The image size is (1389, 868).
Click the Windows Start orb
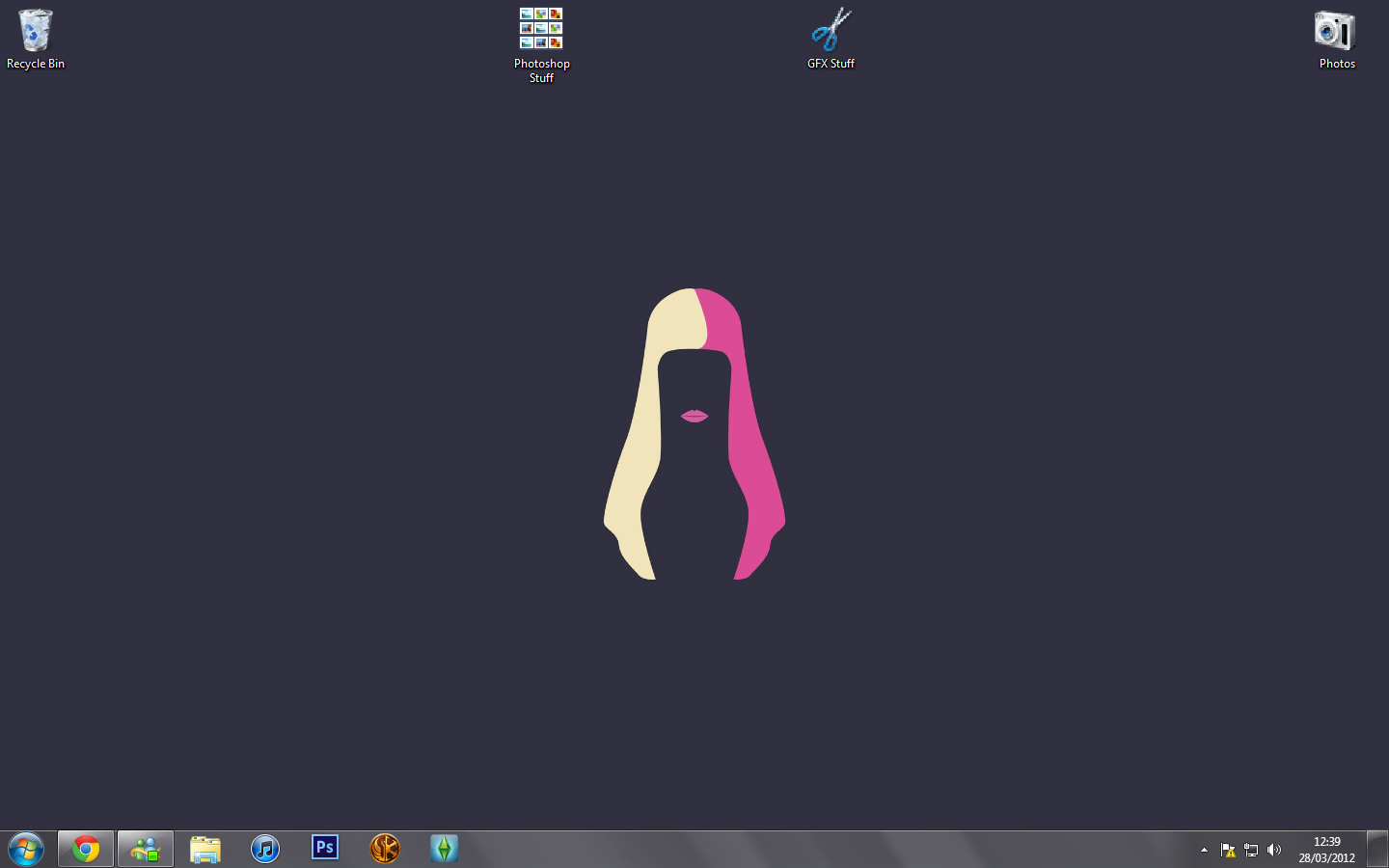coord(26,850)
